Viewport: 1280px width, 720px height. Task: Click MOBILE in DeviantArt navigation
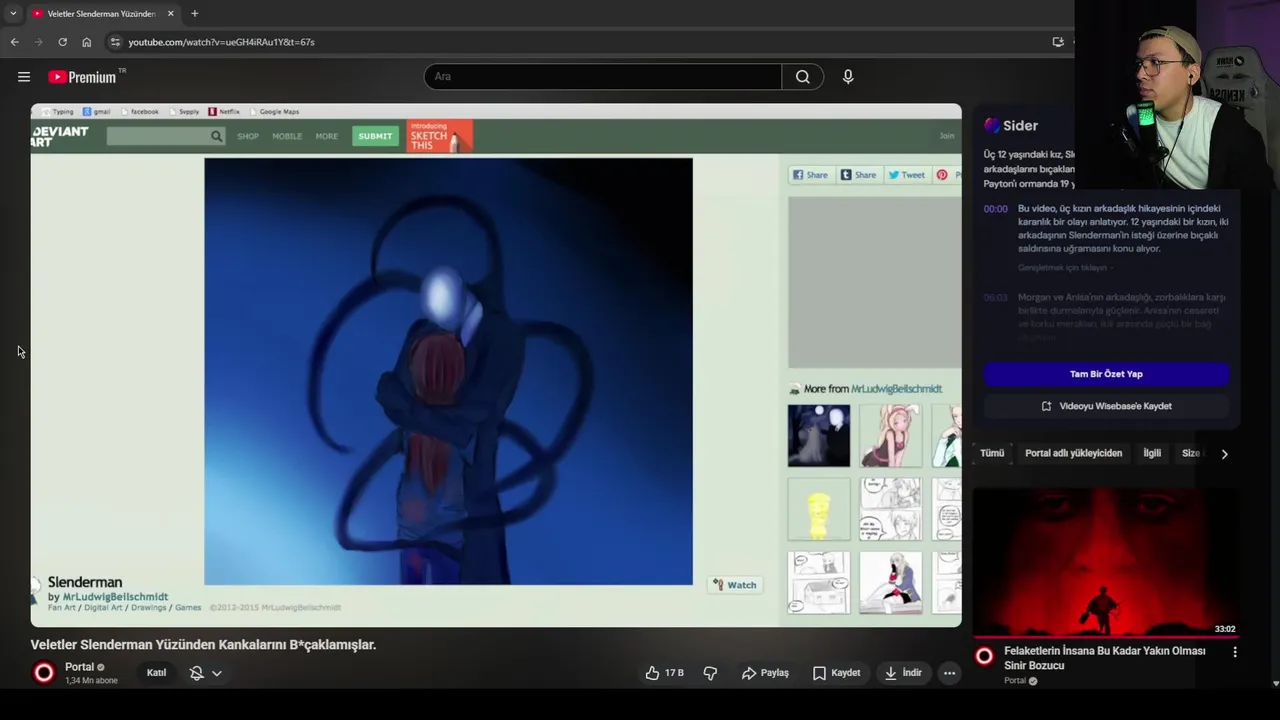click(287, 136)
